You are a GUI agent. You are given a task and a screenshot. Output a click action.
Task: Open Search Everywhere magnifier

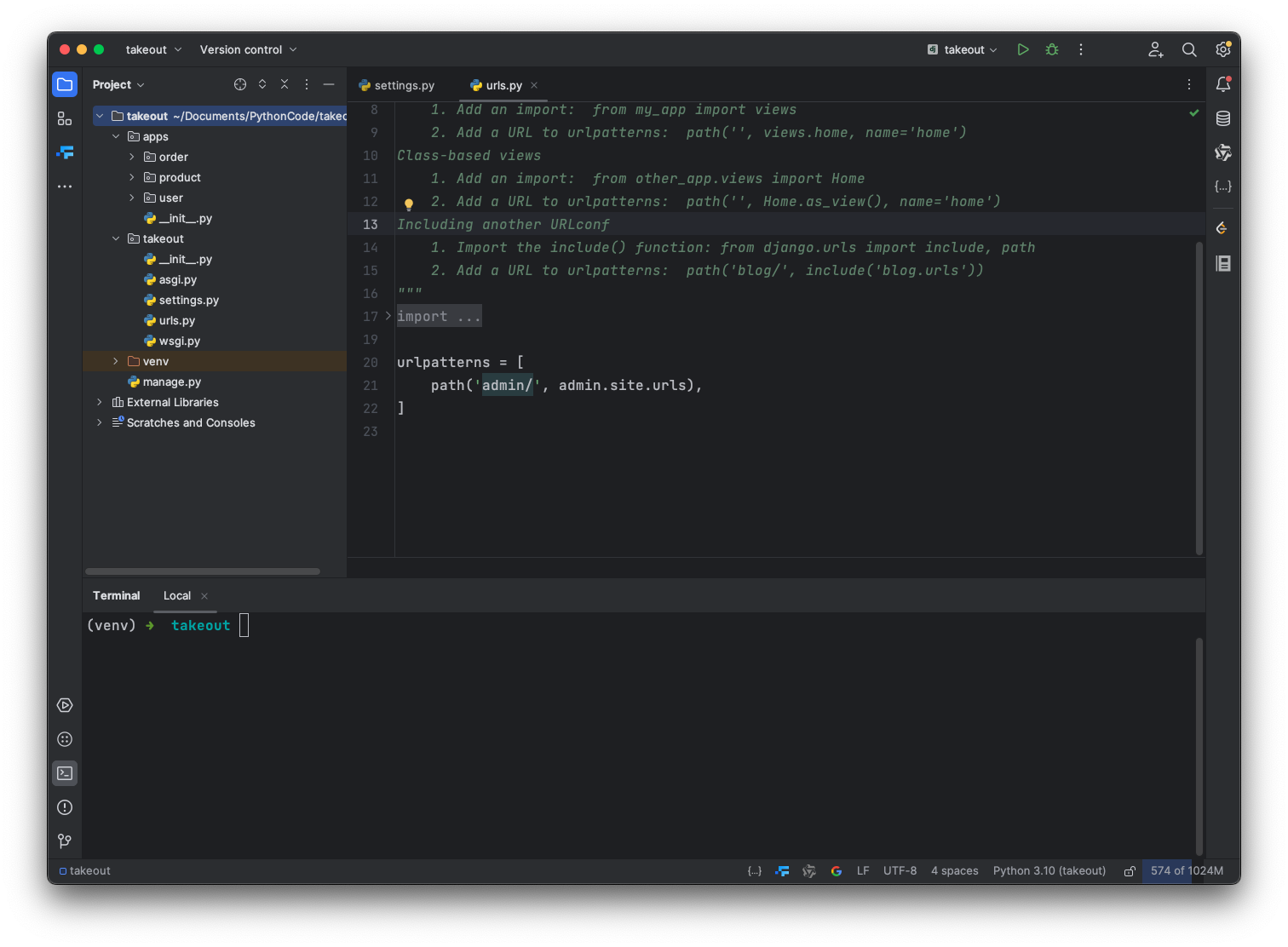click(x=1189, y=49)
